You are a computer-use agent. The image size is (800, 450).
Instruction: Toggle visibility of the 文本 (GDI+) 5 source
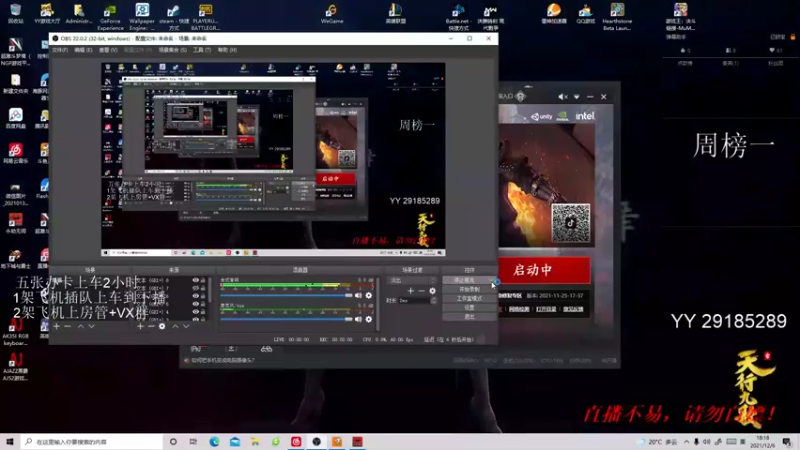coord(195,304)
